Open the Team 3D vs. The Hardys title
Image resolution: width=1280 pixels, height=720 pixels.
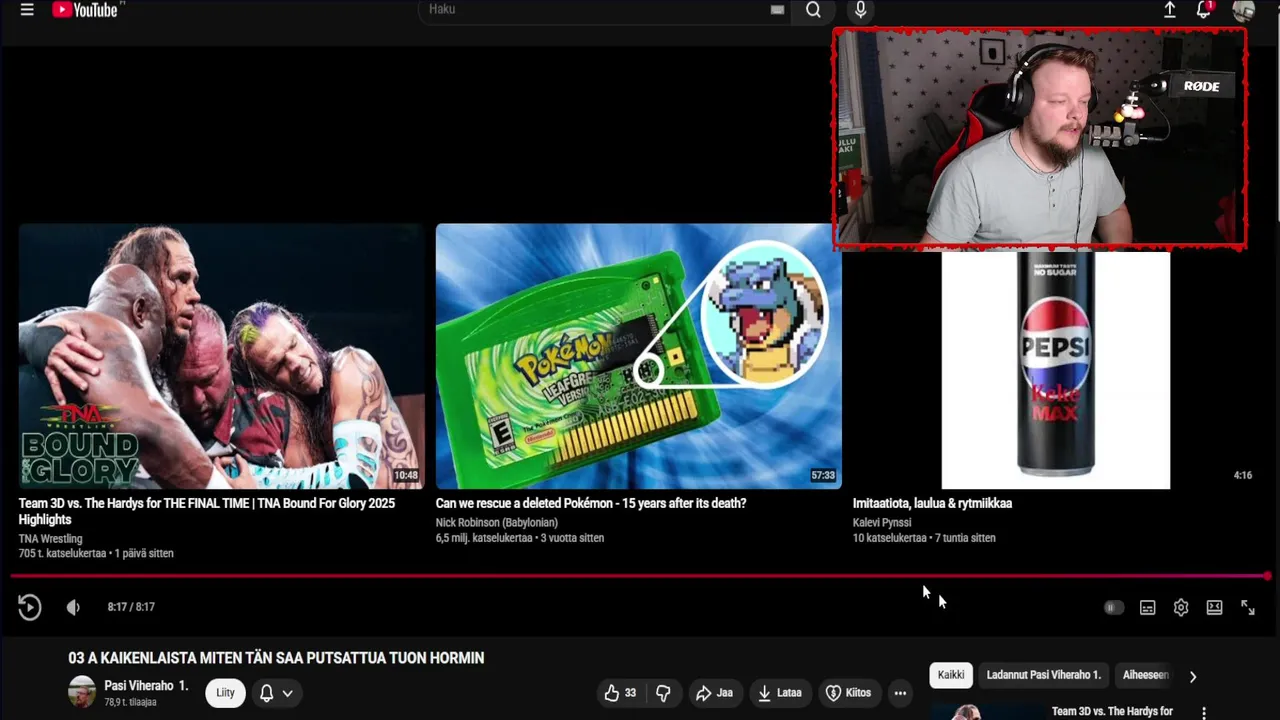coord(207,511)
